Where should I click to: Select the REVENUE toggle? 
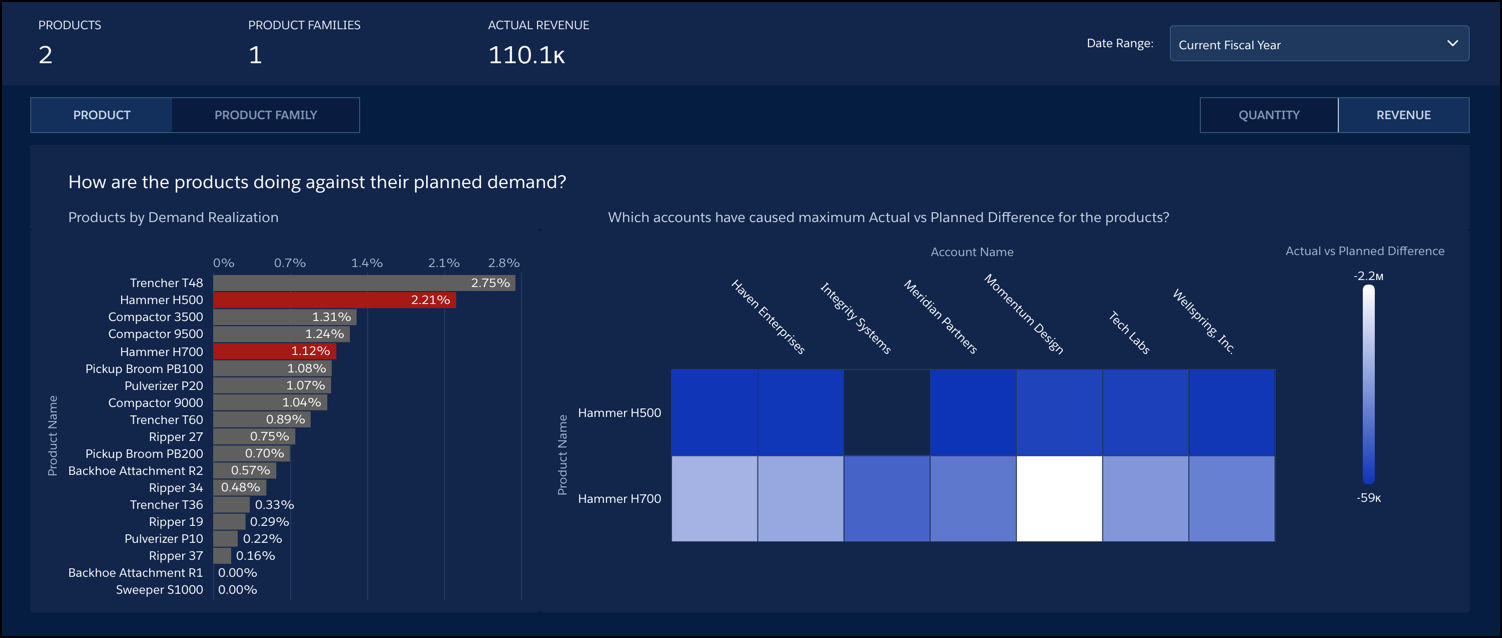(1403, 115)
